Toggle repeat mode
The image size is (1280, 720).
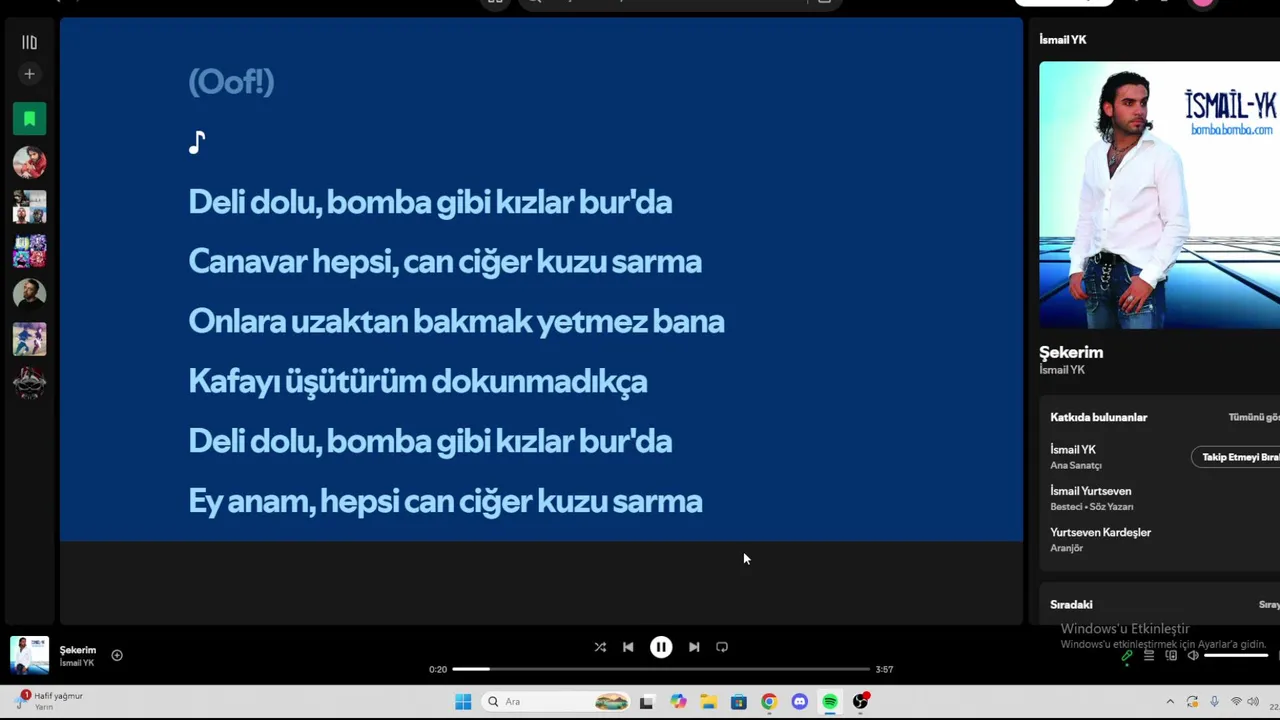722,647
